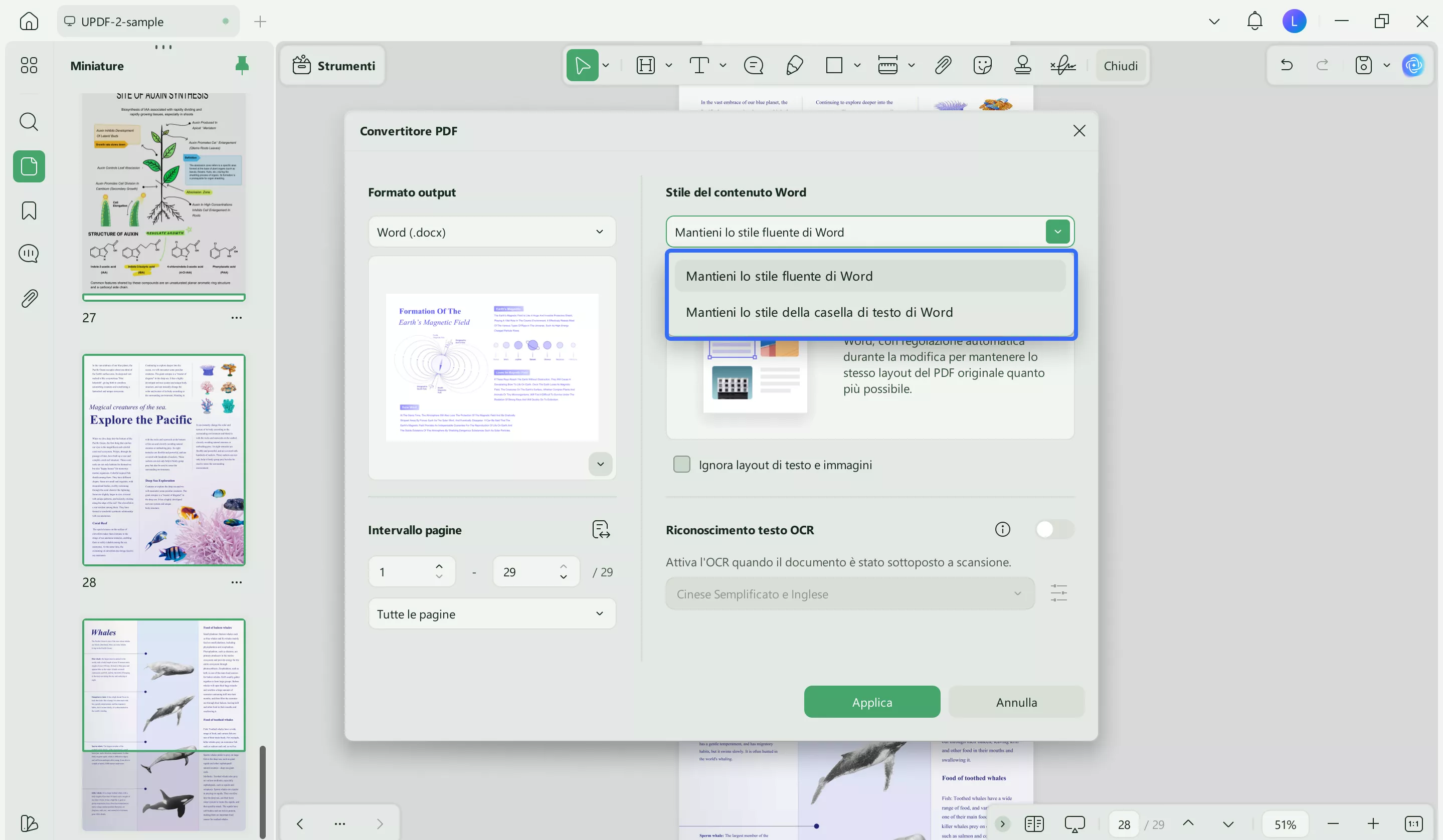Open the attachments panel in the sidebar
Screen dimensions: 1443x840
click(x=29, y=298)
